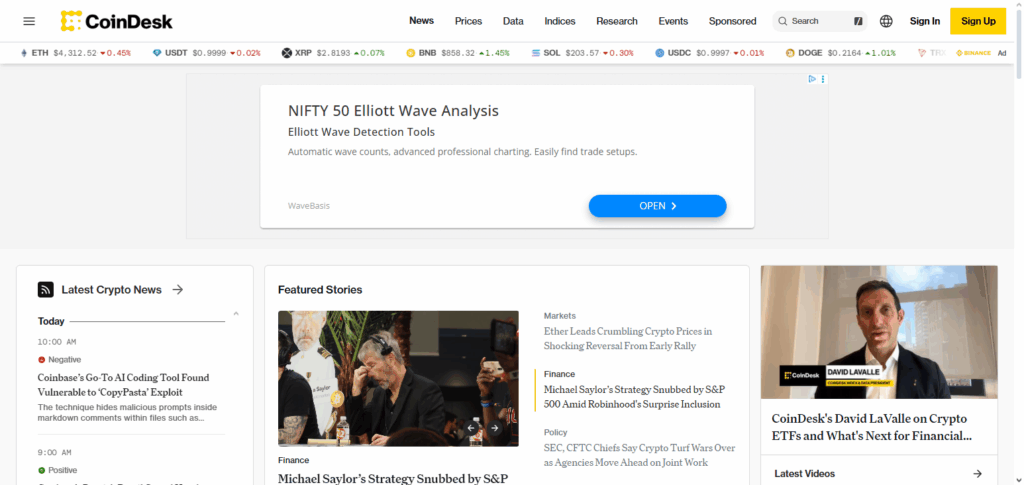Open the hamburger menu icon
This screenshot has width=1024, height=485.
[29, 21]
